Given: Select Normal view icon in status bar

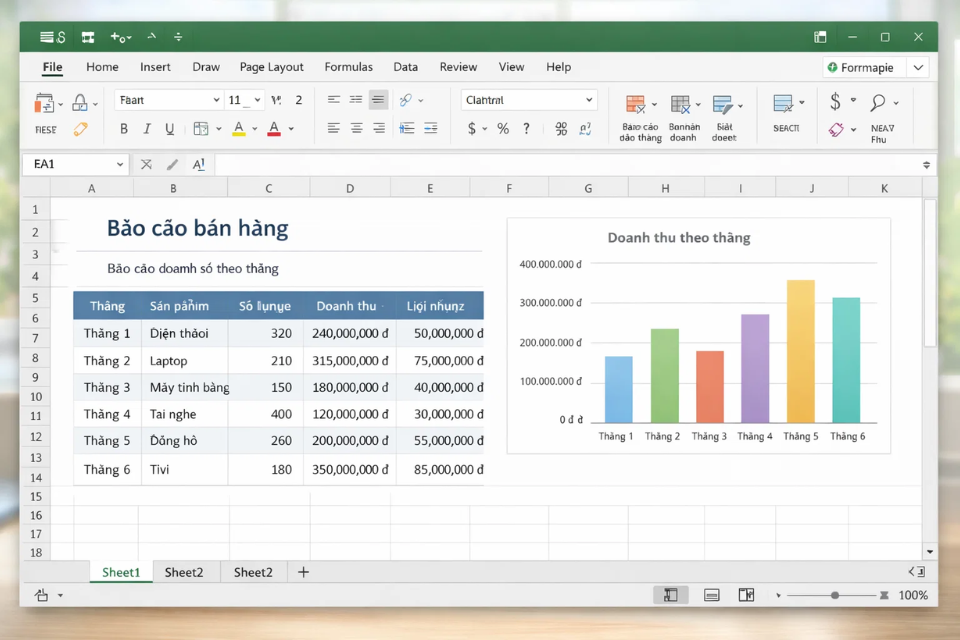Looking at the screenshot, I should pos(670,594).
